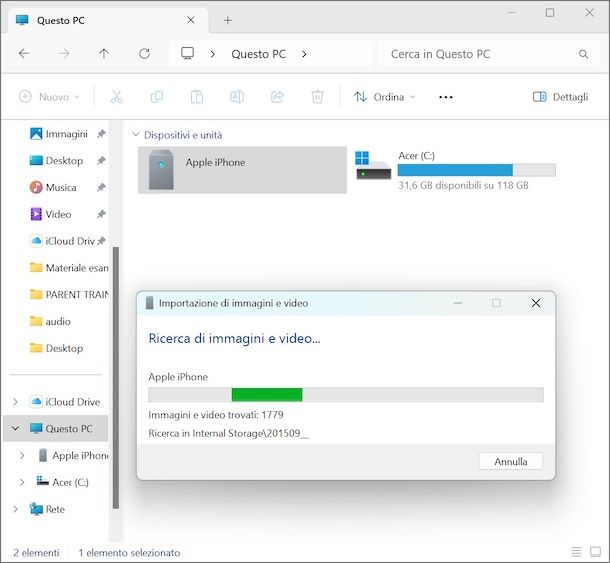This screenshot has height=563, width=610.
Task: Switch to large icons view icon
Action: tap(595, 552)
